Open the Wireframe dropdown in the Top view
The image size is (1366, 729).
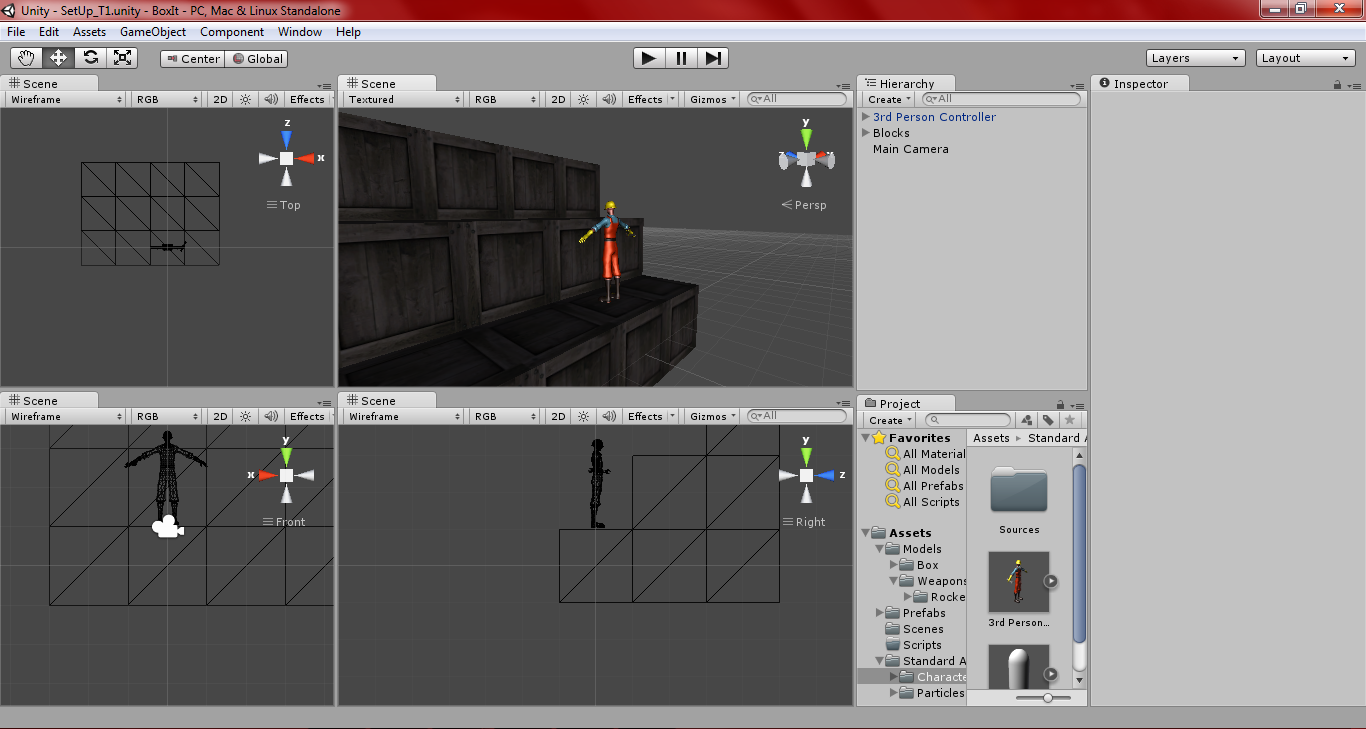[66, 99]
